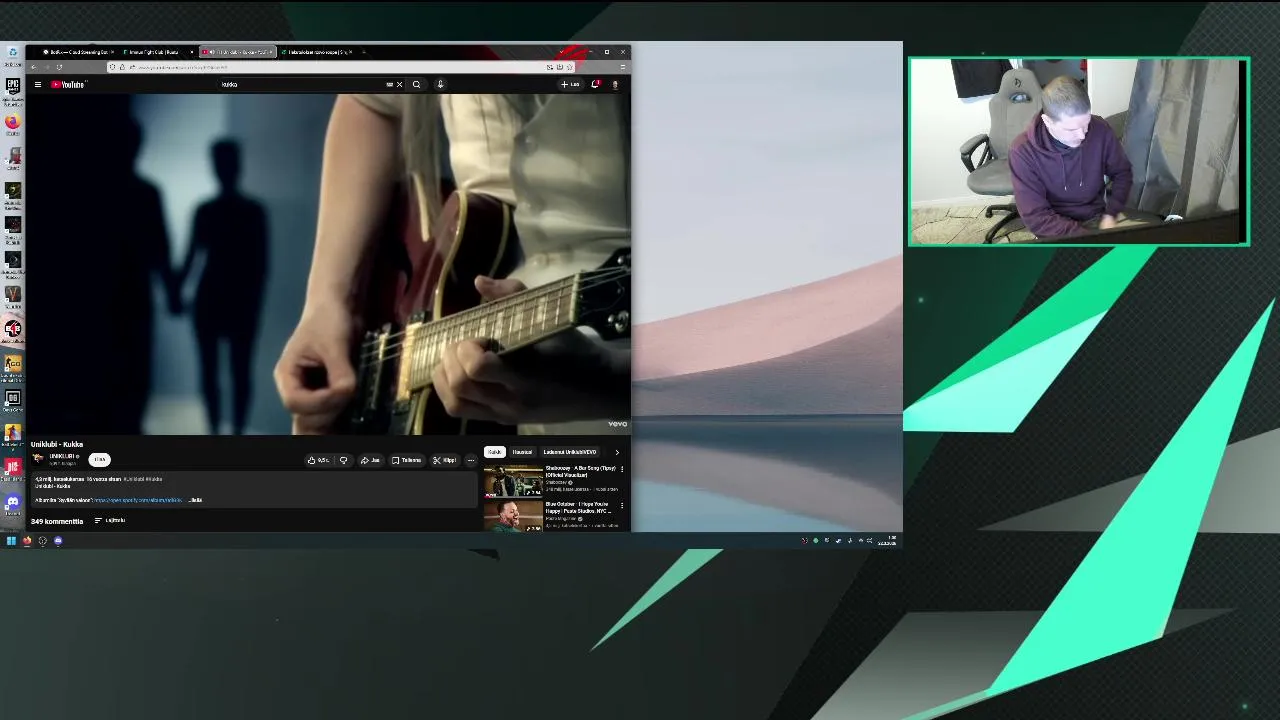Open the on-screen keyboard icon in search box
Screen dimensions: 1280x720
tap(390, 85)
